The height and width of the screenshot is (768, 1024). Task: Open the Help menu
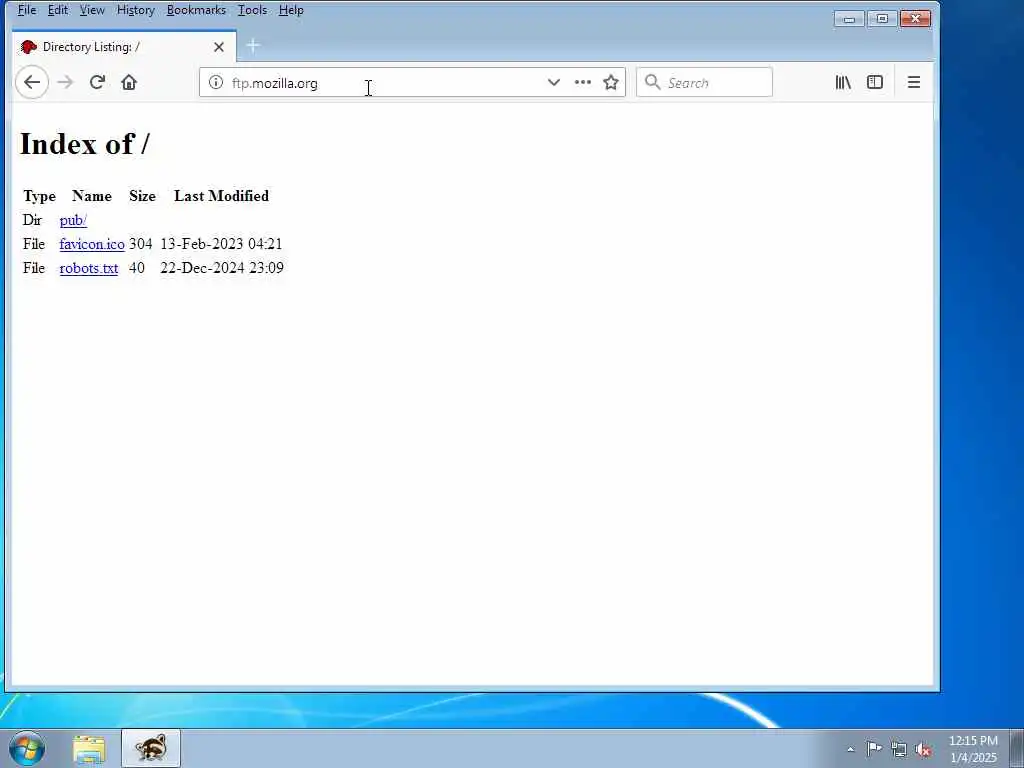(291, 10)
